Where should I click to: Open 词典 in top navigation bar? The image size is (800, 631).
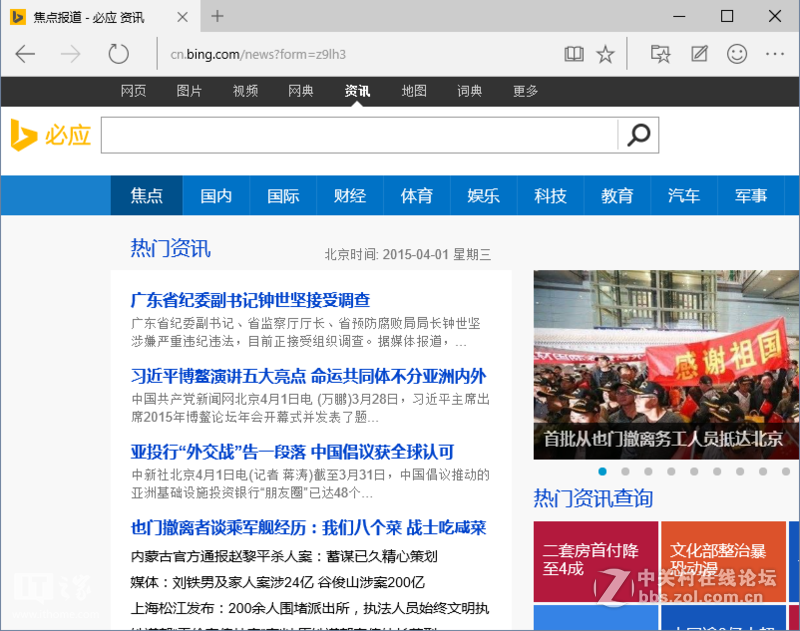pyautogui.click(x=469, y=91)
